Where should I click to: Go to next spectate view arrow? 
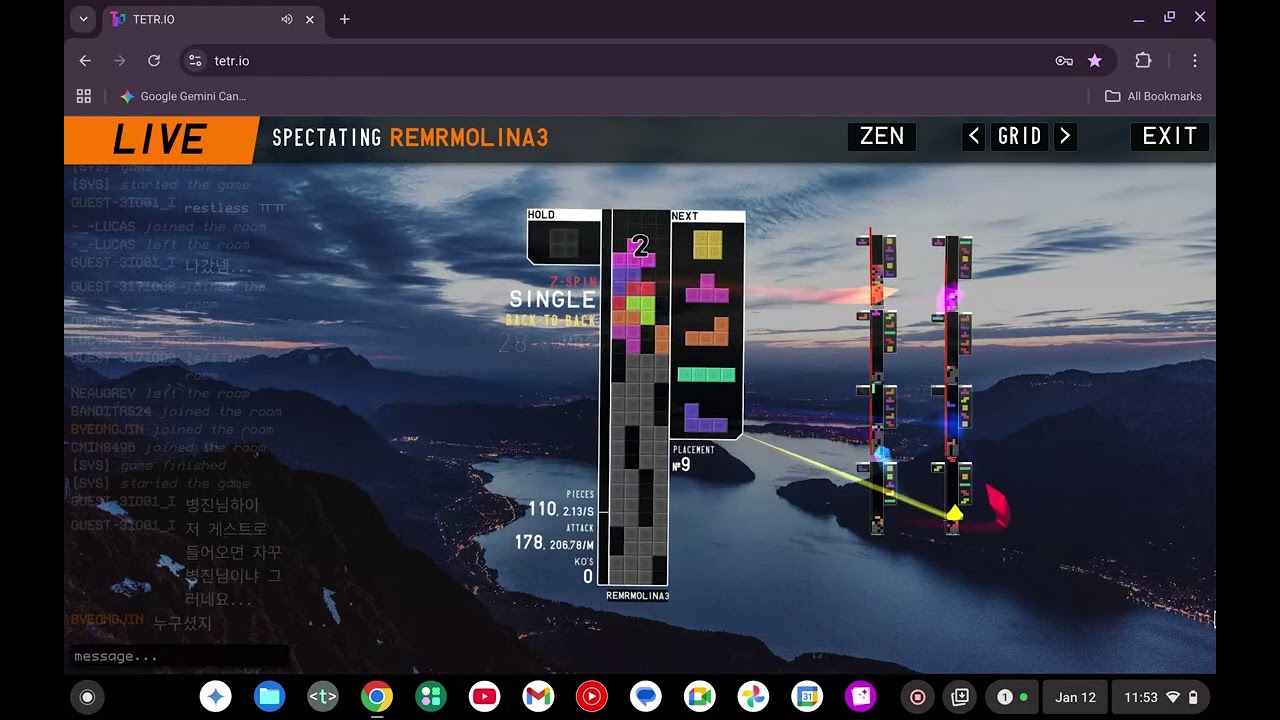tap(1065, 136)
